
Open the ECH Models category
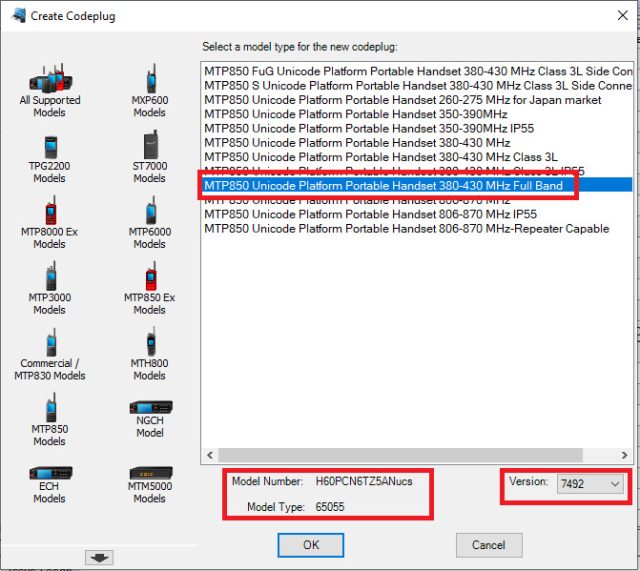click(50, 485)
